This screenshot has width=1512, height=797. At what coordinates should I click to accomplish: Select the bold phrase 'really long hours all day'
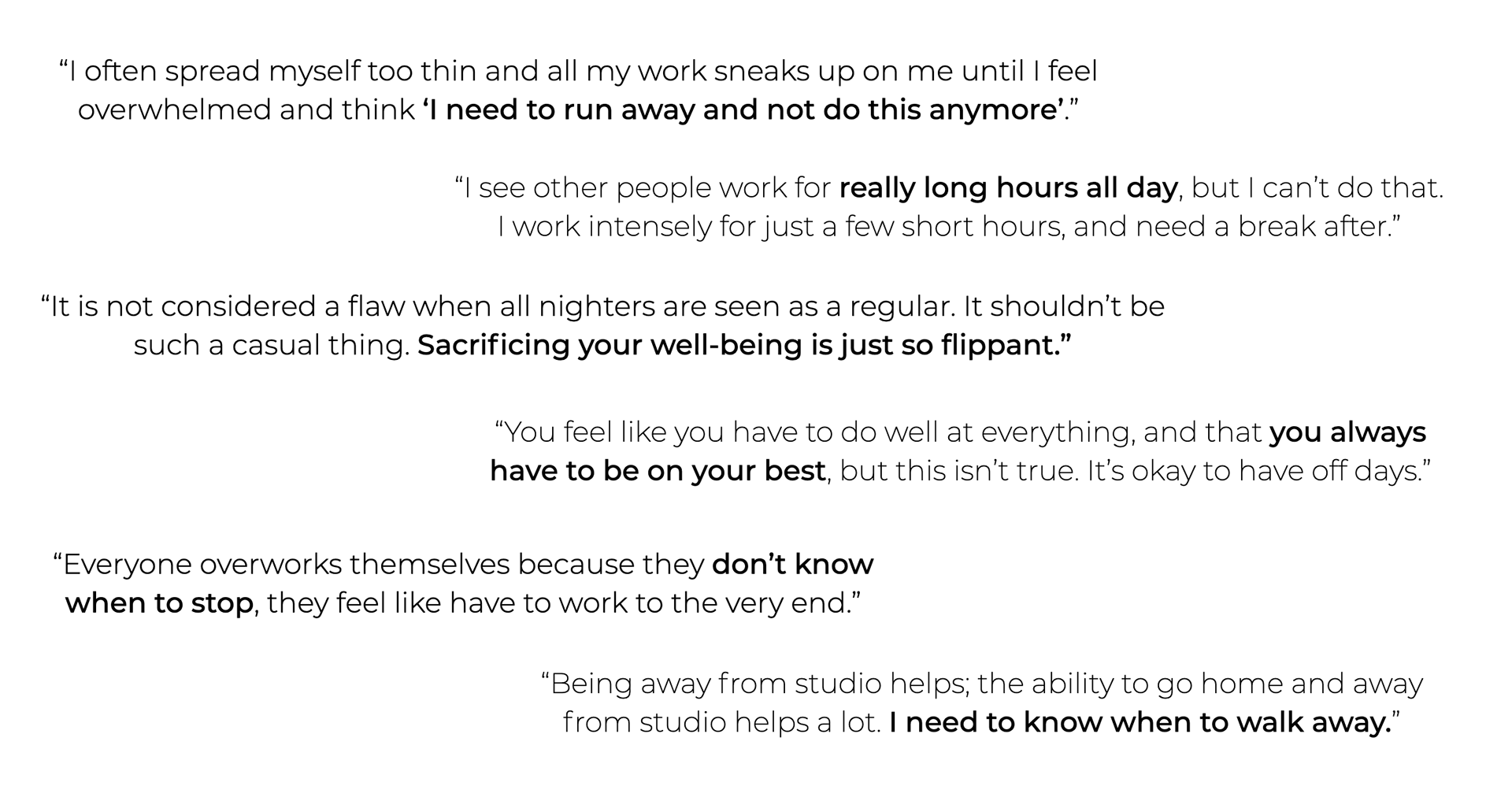1008,188
